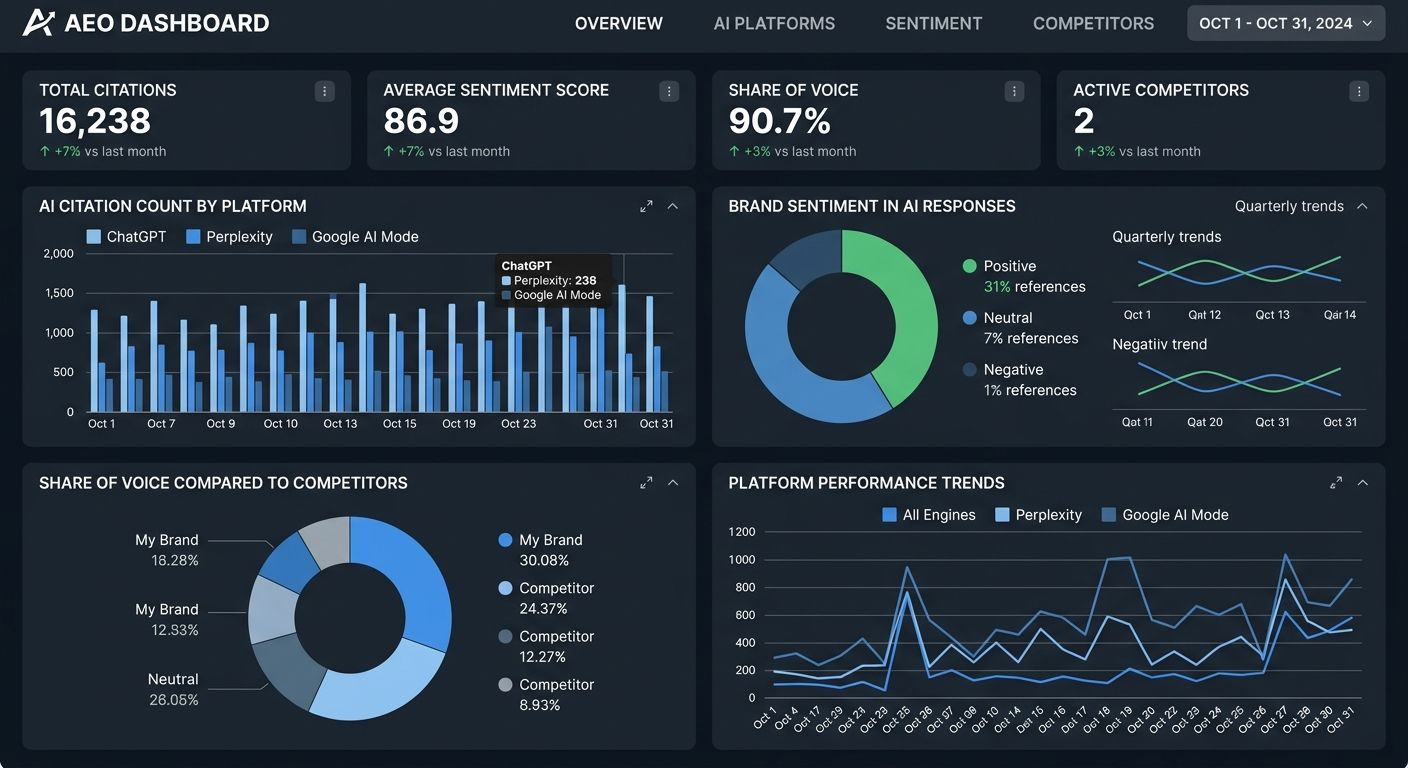1408x768 pixels.
Task: Expand Platform Performance Trends chart fullscreen
Action: 1336,483
